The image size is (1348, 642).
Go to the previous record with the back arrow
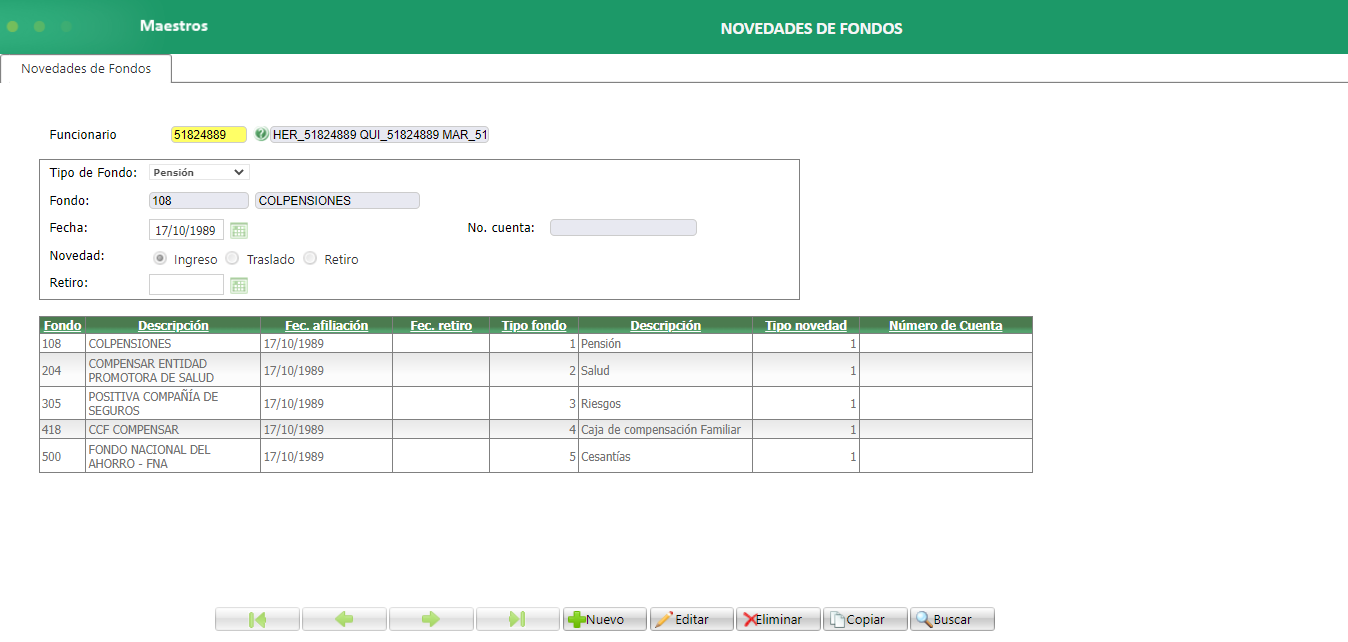(x=344, y=618)
